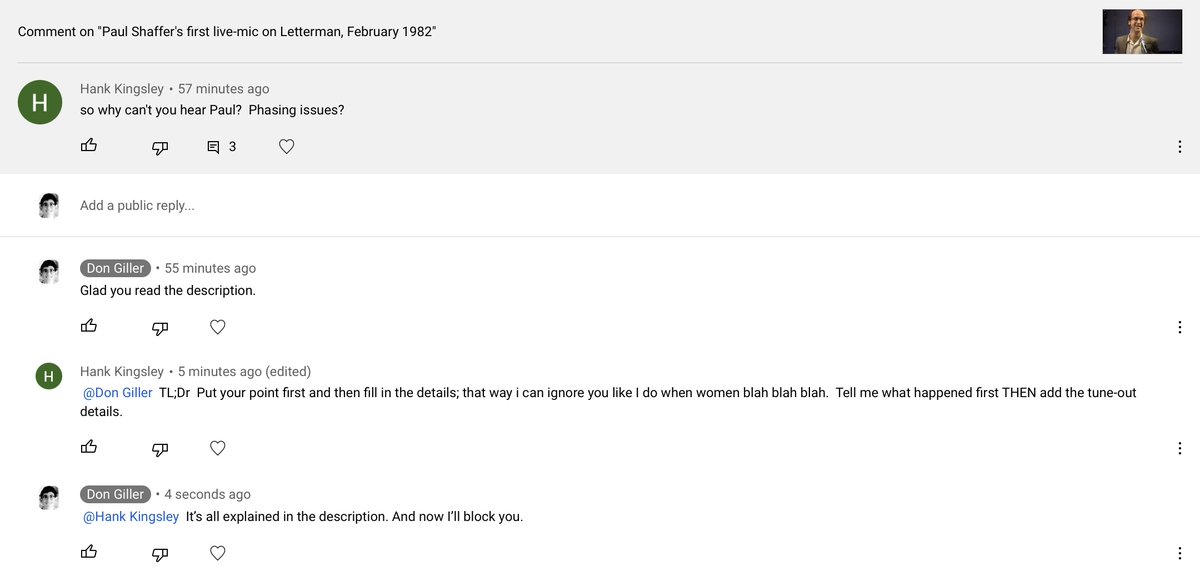This screenshot has height=581, width=1200.
Task: Dislike Hank Kingsley's TL;Dr reply
Action: point(159,448)
